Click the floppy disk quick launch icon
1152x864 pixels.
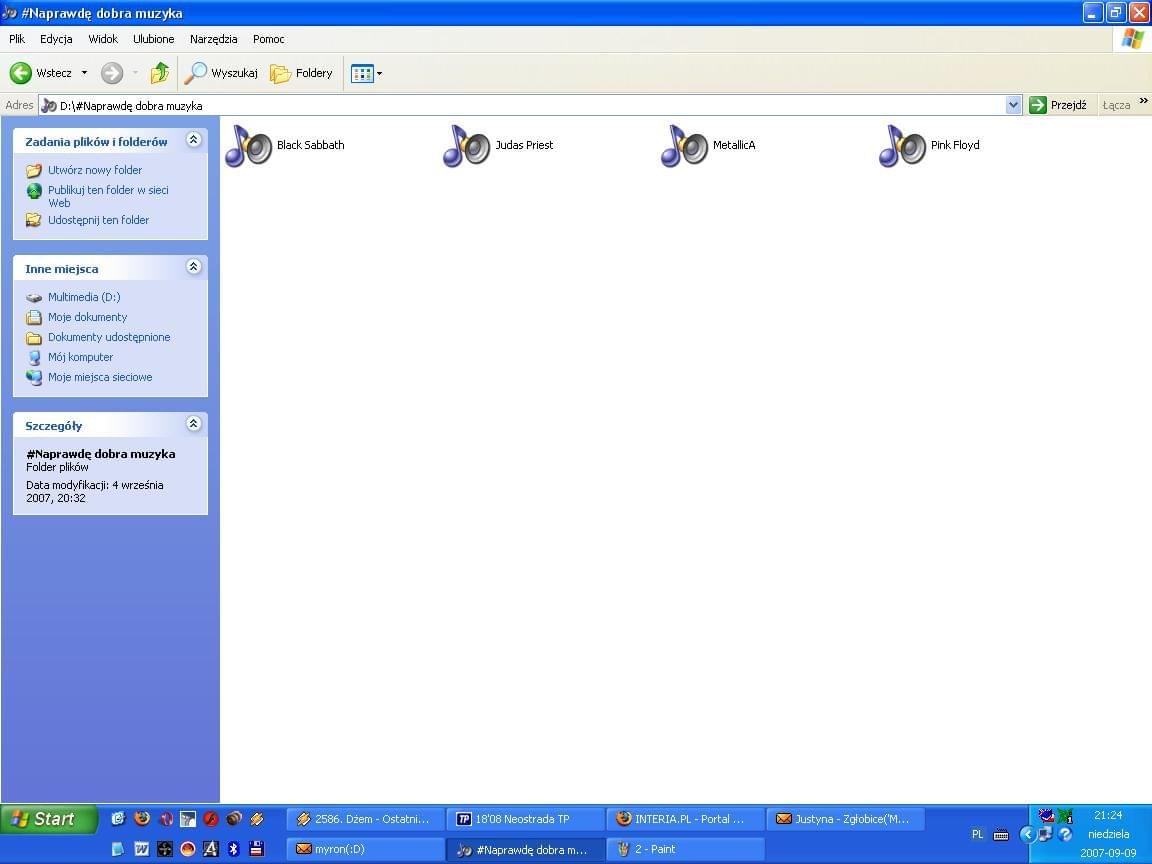256,849
